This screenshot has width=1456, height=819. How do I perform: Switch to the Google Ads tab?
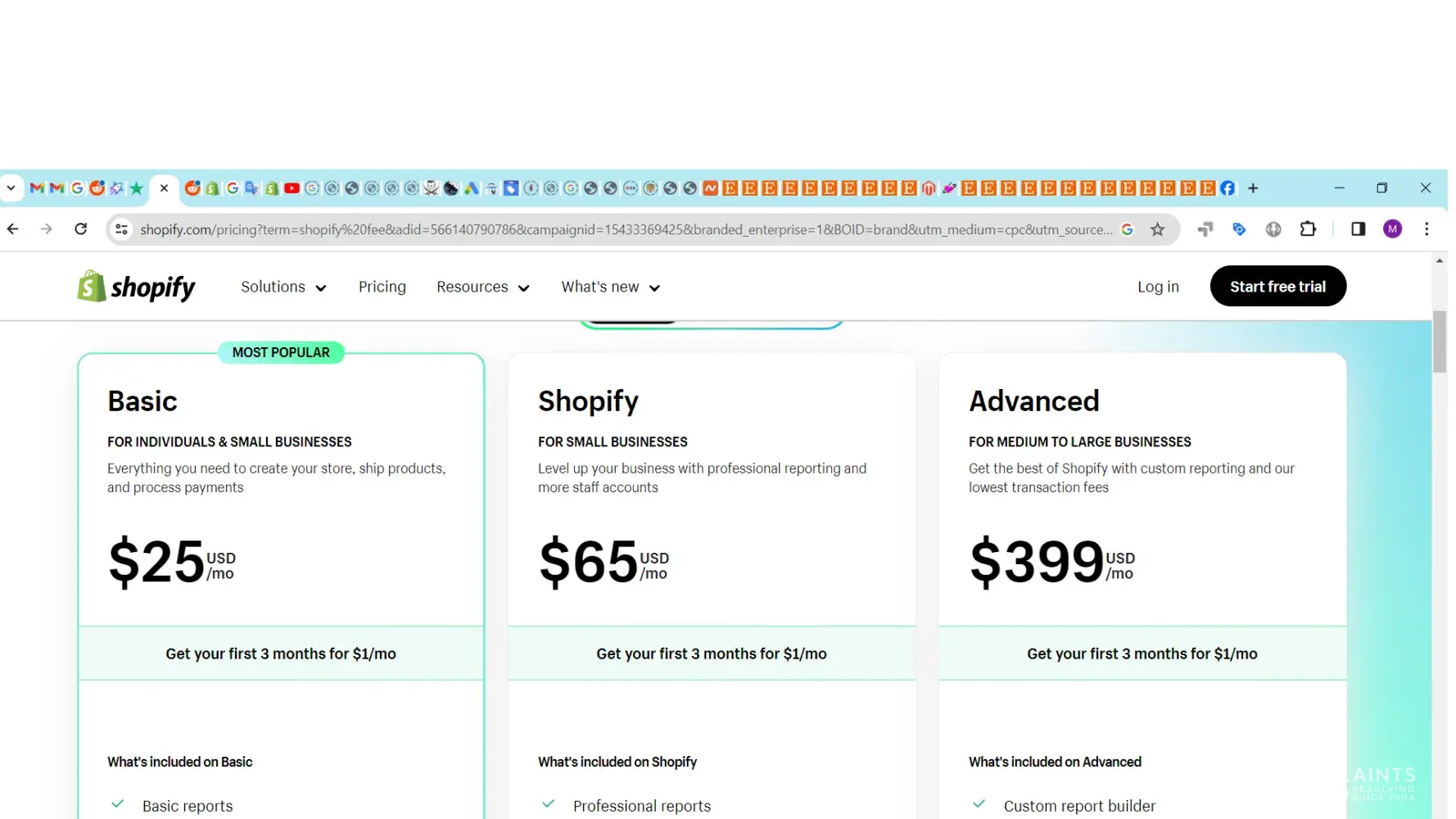(471, 188)
